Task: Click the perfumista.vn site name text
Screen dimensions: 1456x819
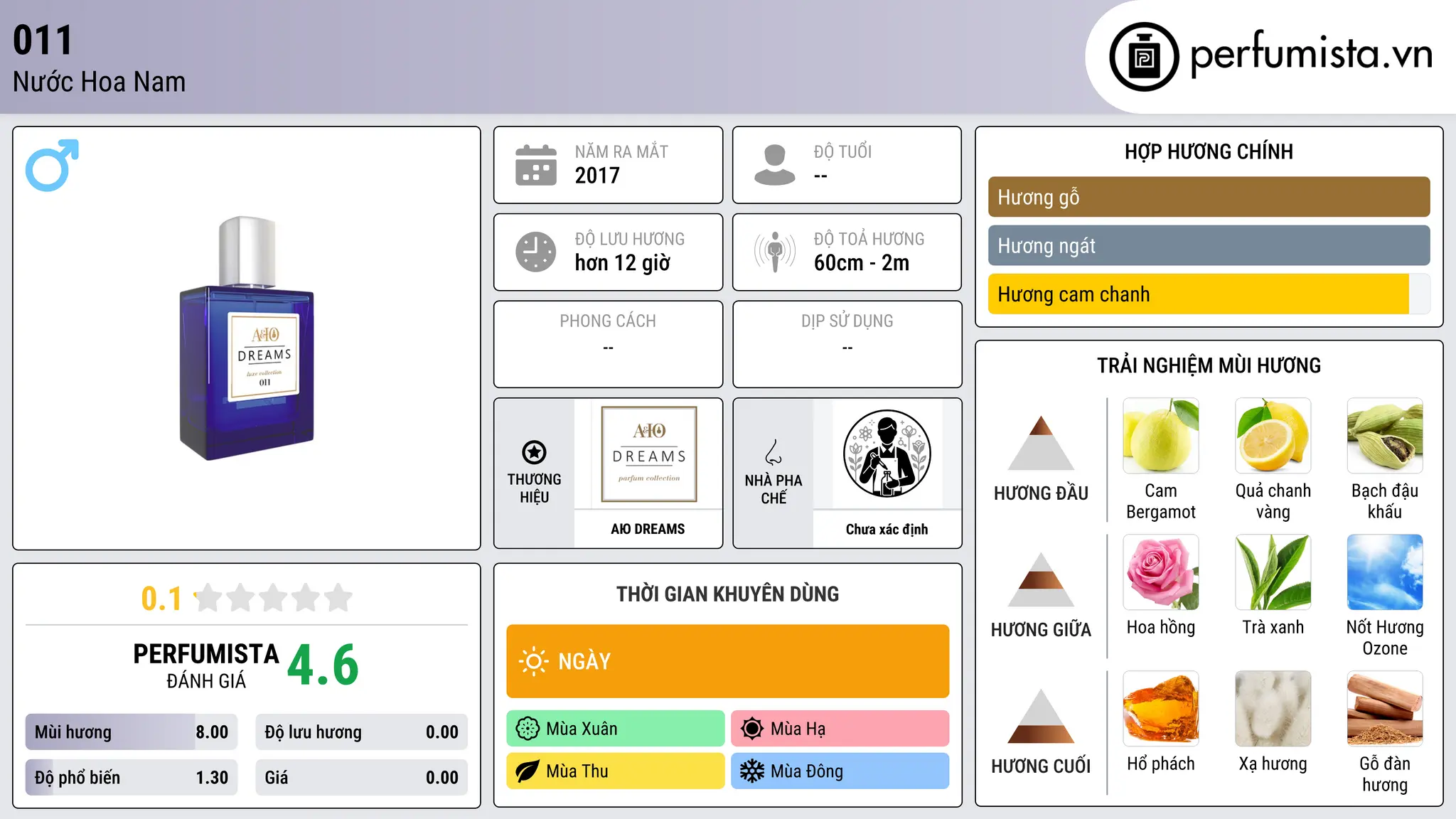Action: tap(1311, 55)
